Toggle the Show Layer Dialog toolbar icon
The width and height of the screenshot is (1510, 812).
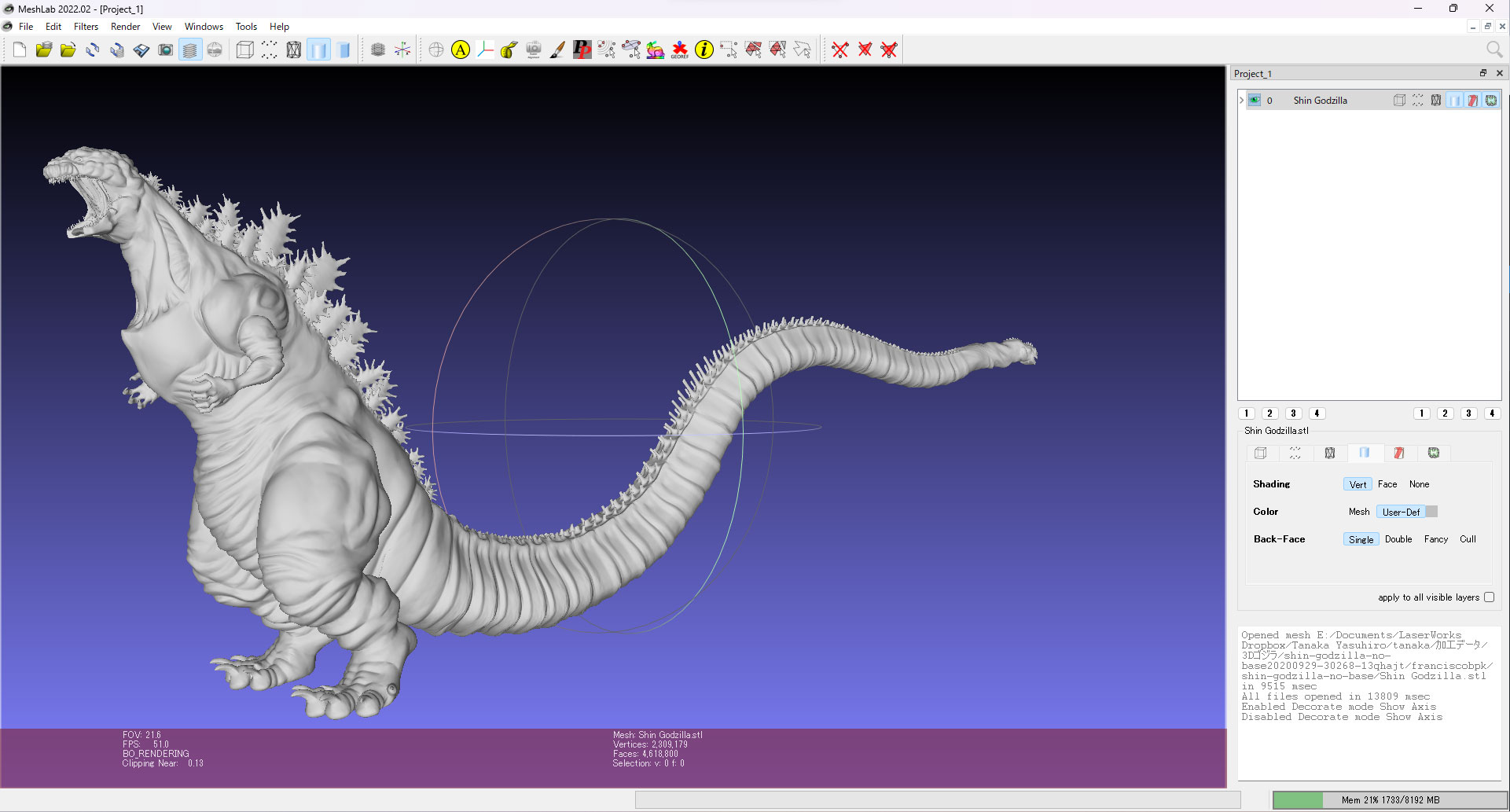190,50
